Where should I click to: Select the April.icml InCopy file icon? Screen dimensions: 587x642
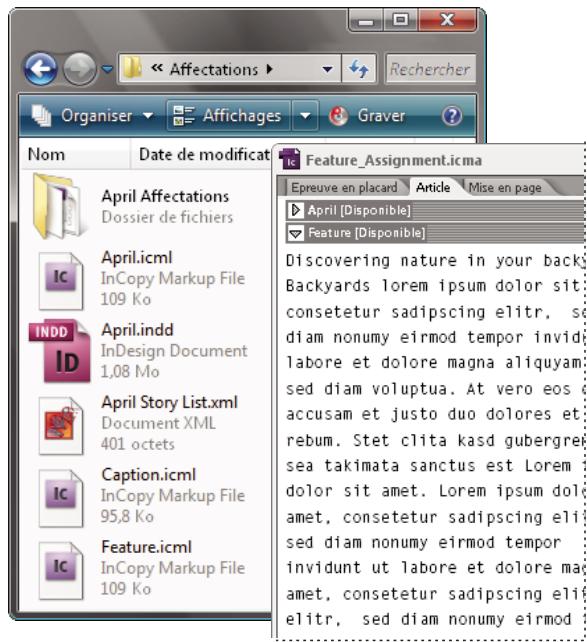click(x=61, y=281)
